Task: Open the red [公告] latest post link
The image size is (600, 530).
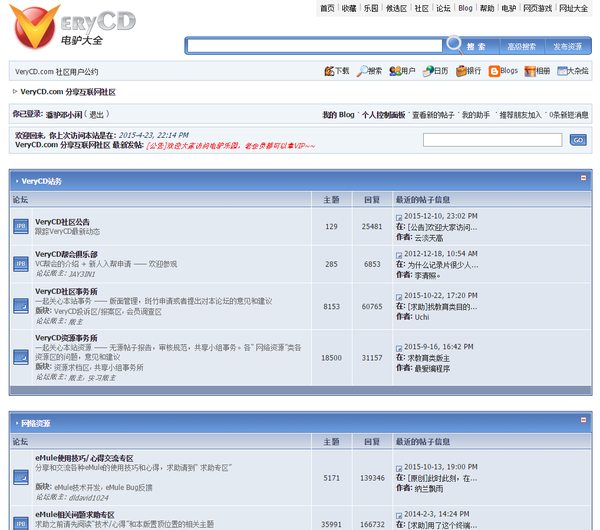Action: 230,146
